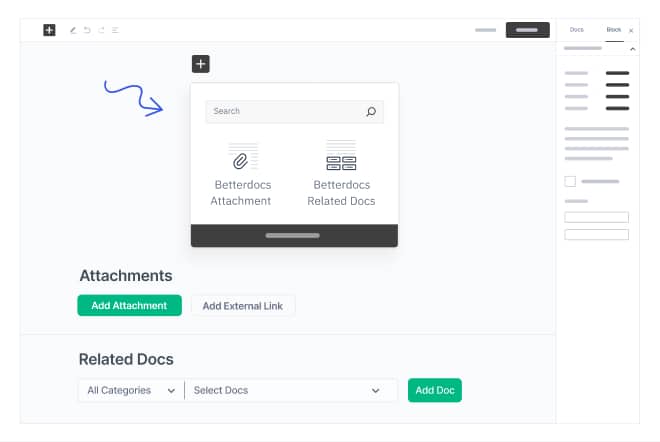This screenshot has width=660, height=442.
Task: Open the list view outline icon
Action: click(x=115, y=30)
